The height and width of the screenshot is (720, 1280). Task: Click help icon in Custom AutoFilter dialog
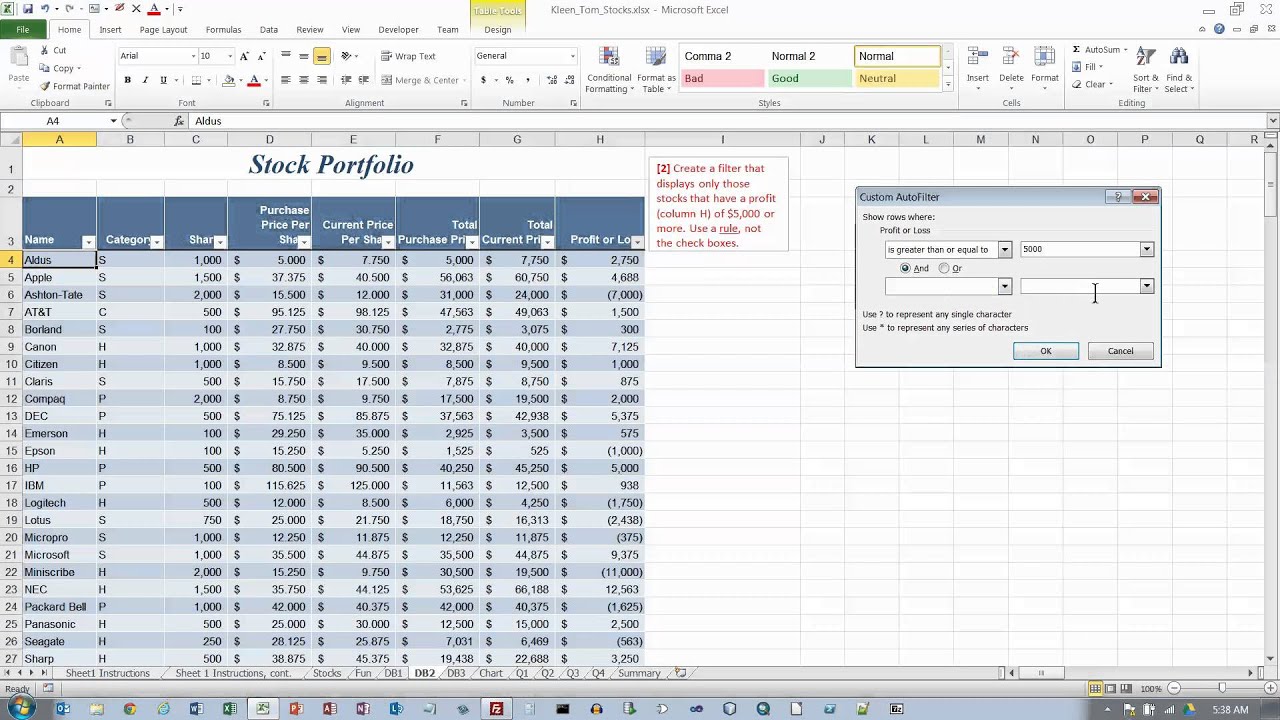tap(1118, 197)
